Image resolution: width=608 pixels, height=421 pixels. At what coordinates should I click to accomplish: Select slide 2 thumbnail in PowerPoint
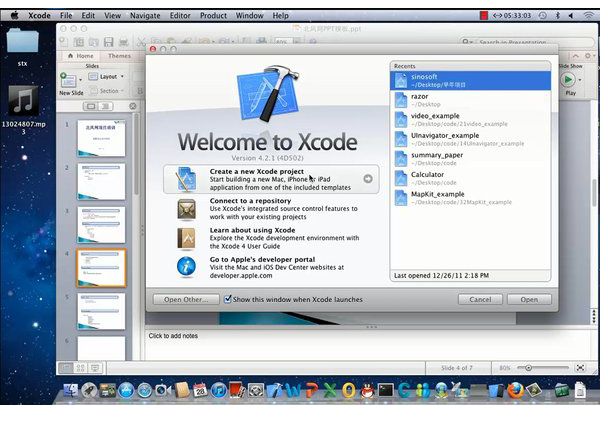[101, 181]
